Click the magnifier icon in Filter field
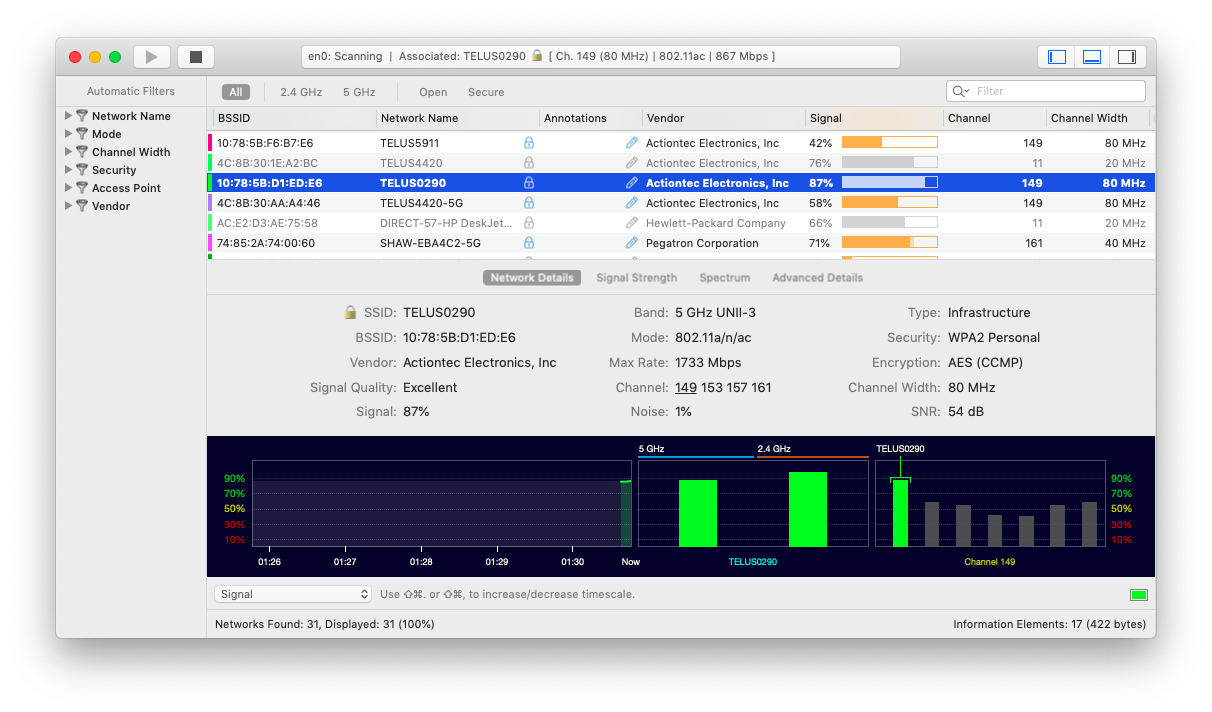Screen dimensions: 1212x712 coord(960,92)
